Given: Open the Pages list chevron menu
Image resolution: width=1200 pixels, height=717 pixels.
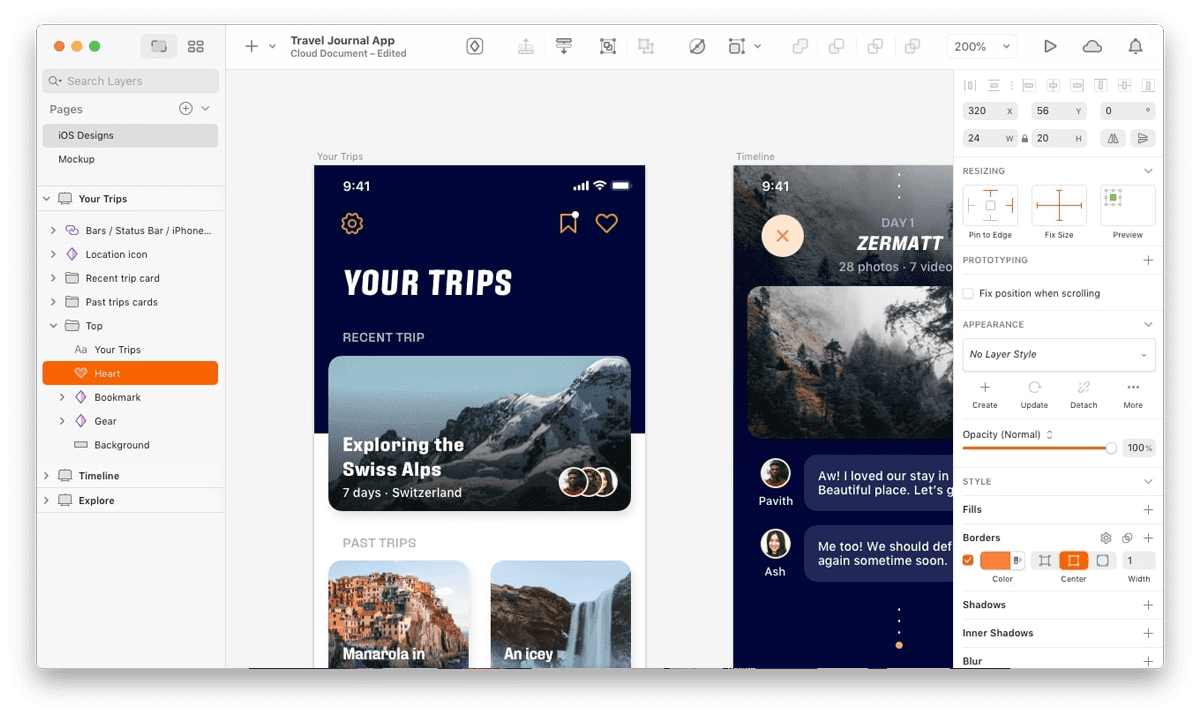Looking at the screenshot, I should click(206, 109).
